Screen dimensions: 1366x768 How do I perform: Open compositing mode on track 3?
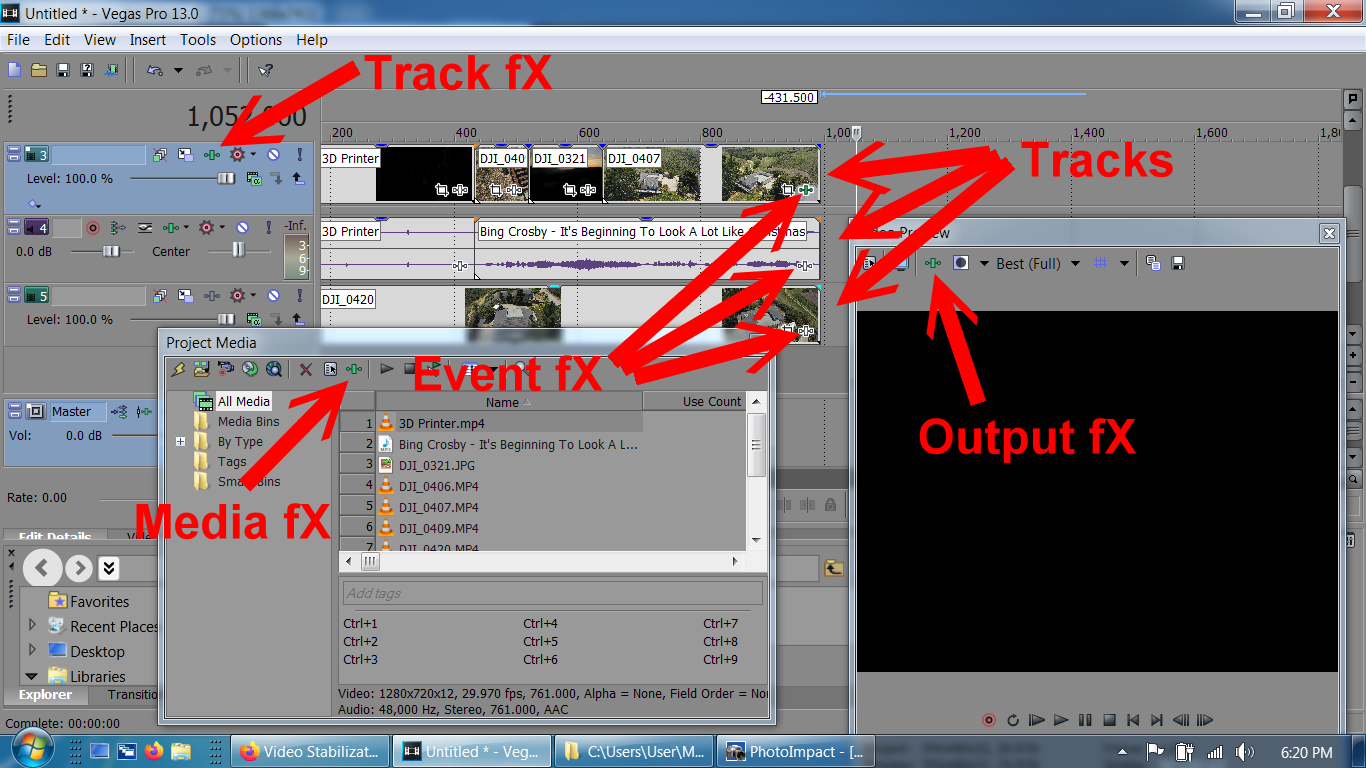(x=254, y=178)
